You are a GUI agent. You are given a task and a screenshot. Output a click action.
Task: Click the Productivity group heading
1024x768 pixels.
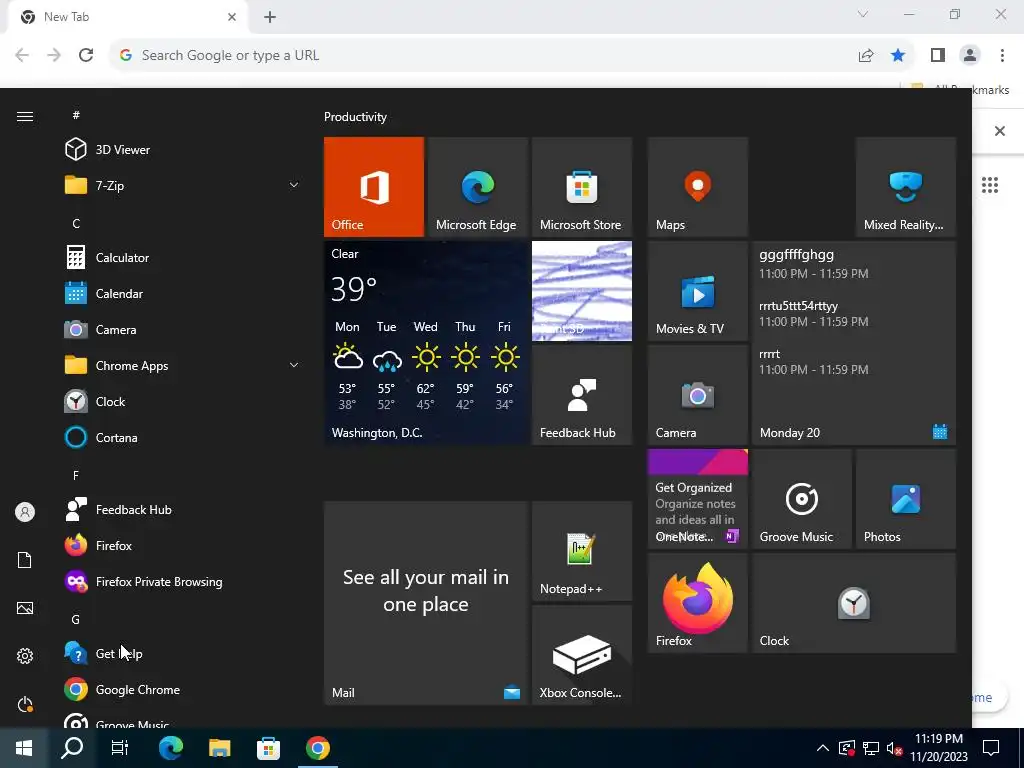coord(355,117)
